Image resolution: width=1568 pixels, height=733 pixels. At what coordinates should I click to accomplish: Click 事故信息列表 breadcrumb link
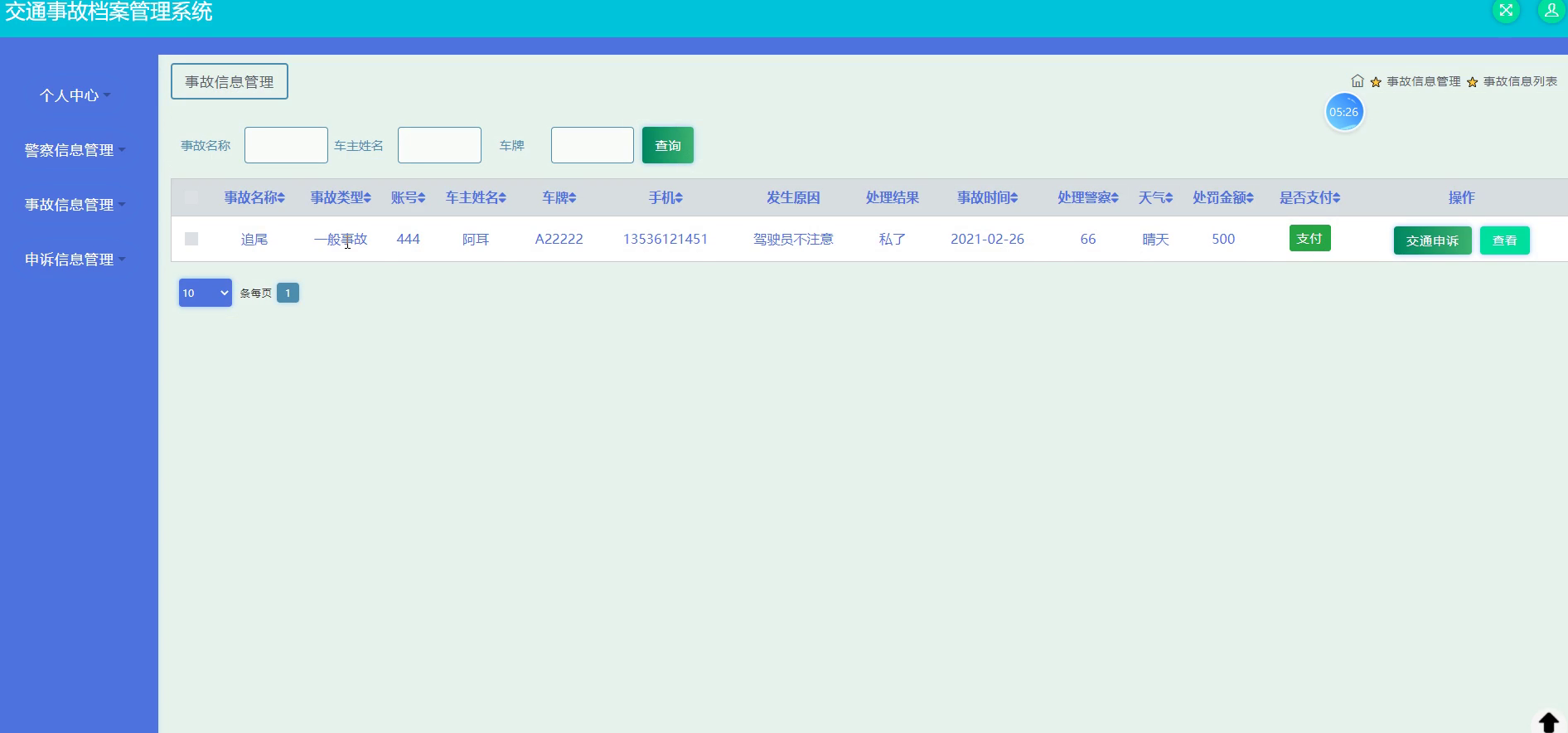1520,81
